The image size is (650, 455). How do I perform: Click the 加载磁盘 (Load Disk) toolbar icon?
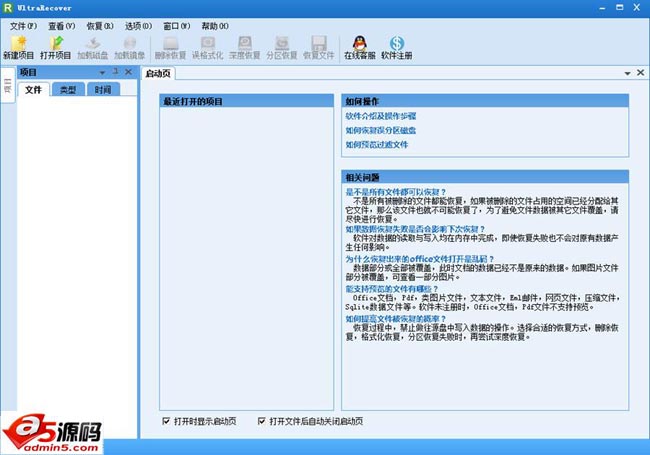[x=92, y=48]
